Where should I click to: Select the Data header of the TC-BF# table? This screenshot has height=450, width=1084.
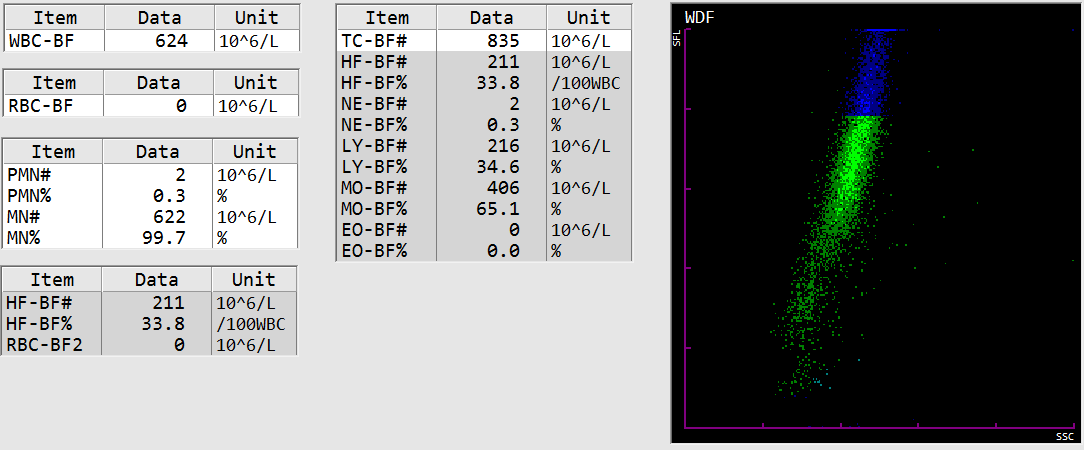click(491, 17)
